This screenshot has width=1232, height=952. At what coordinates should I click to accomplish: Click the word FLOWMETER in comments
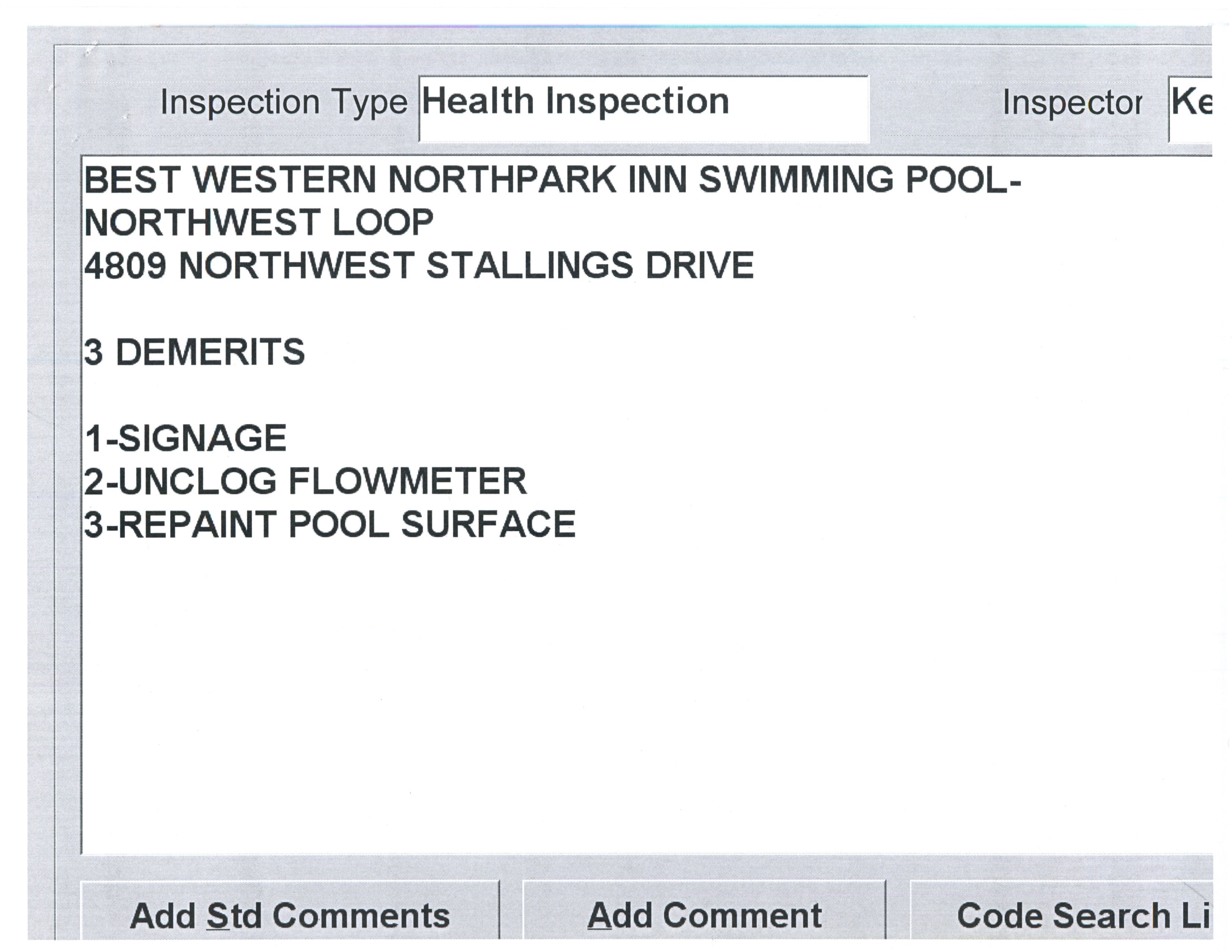pos(408,481)
